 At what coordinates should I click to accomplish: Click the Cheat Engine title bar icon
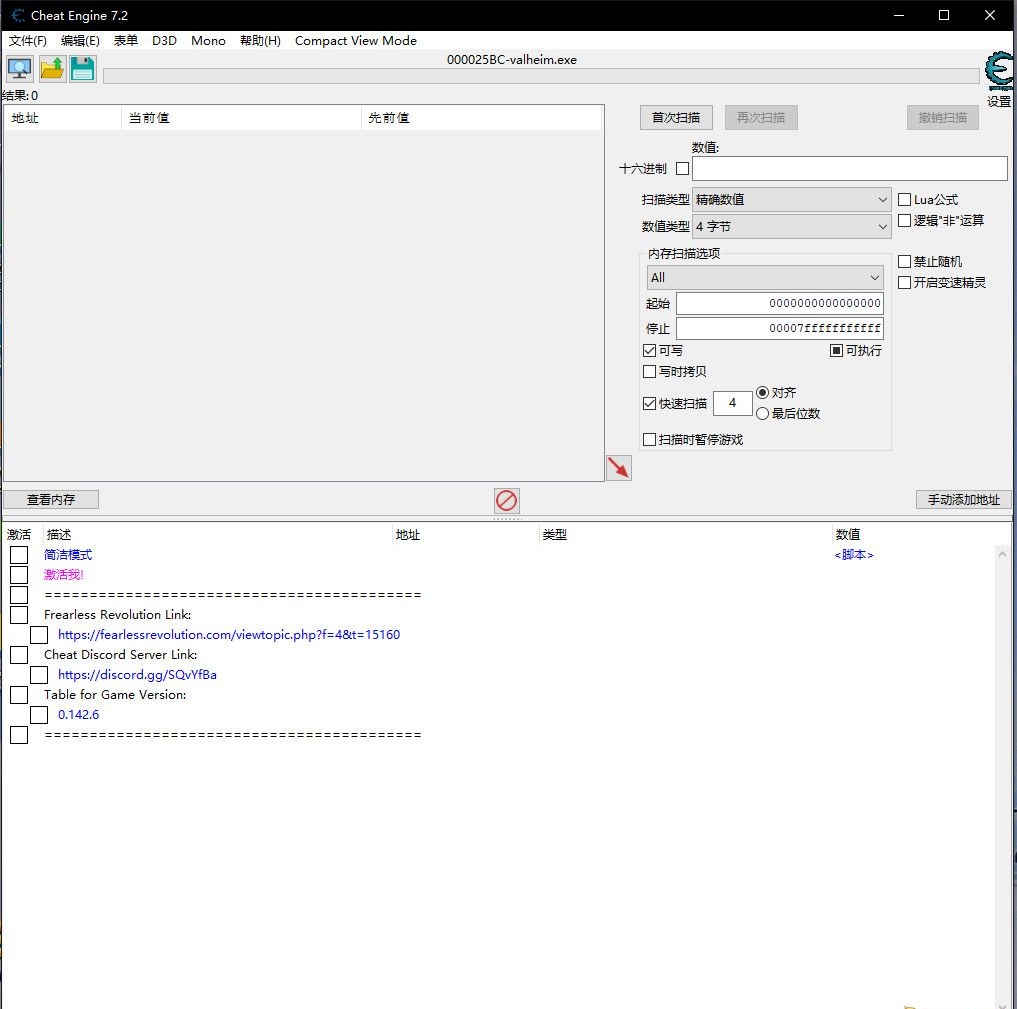[17, 16]
